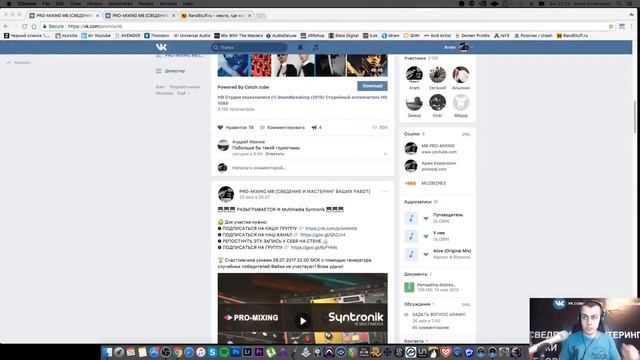Open uTorrent from the dock
640x360 pixels.
click(271, 352)
